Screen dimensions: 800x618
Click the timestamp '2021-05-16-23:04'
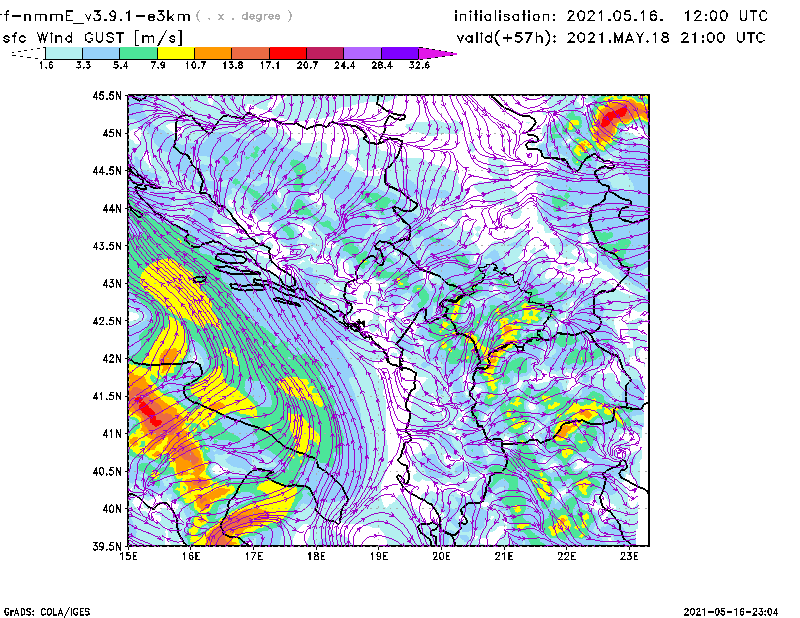[731, 612]
